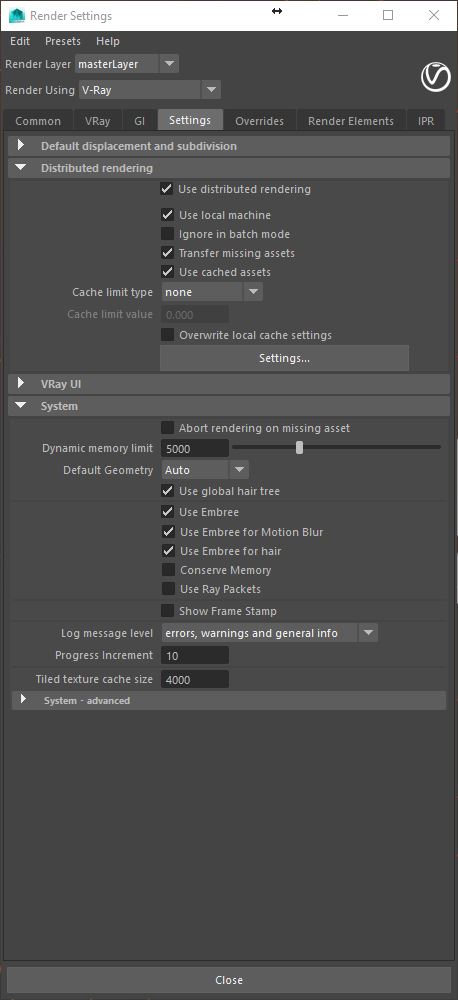Collapse the System section arrow
Viewport: 458px width, 1000px height.
21,406
